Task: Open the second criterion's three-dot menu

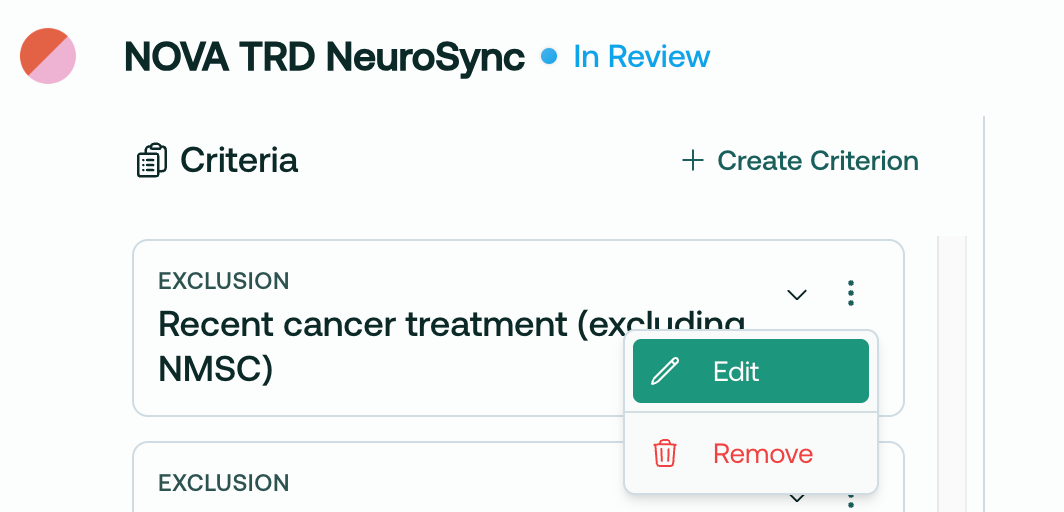Action: tap(850, 498)
